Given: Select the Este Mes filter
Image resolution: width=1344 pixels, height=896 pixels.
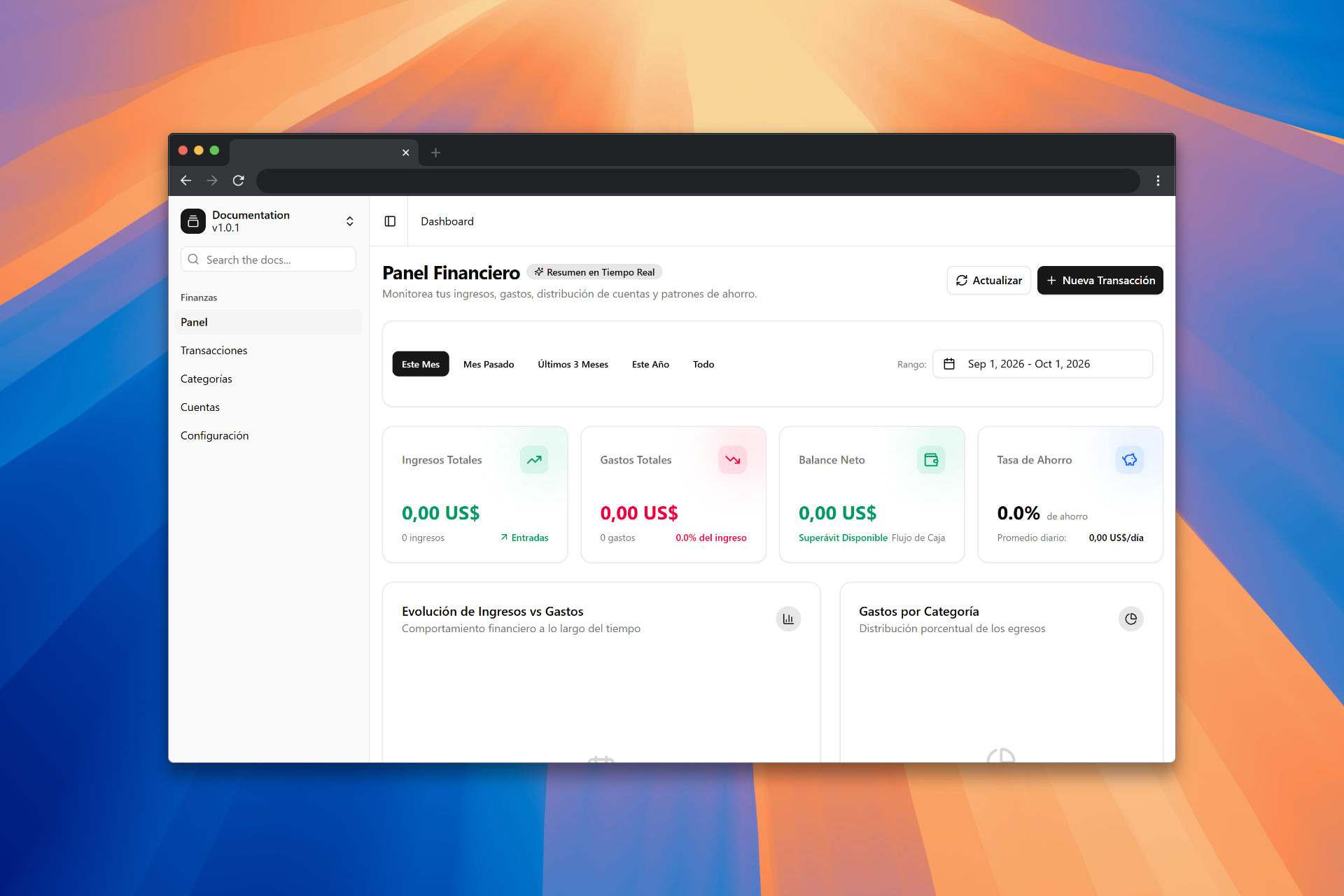Looking at the screenshot, I should pyautogui.click(x=420, y=364).
